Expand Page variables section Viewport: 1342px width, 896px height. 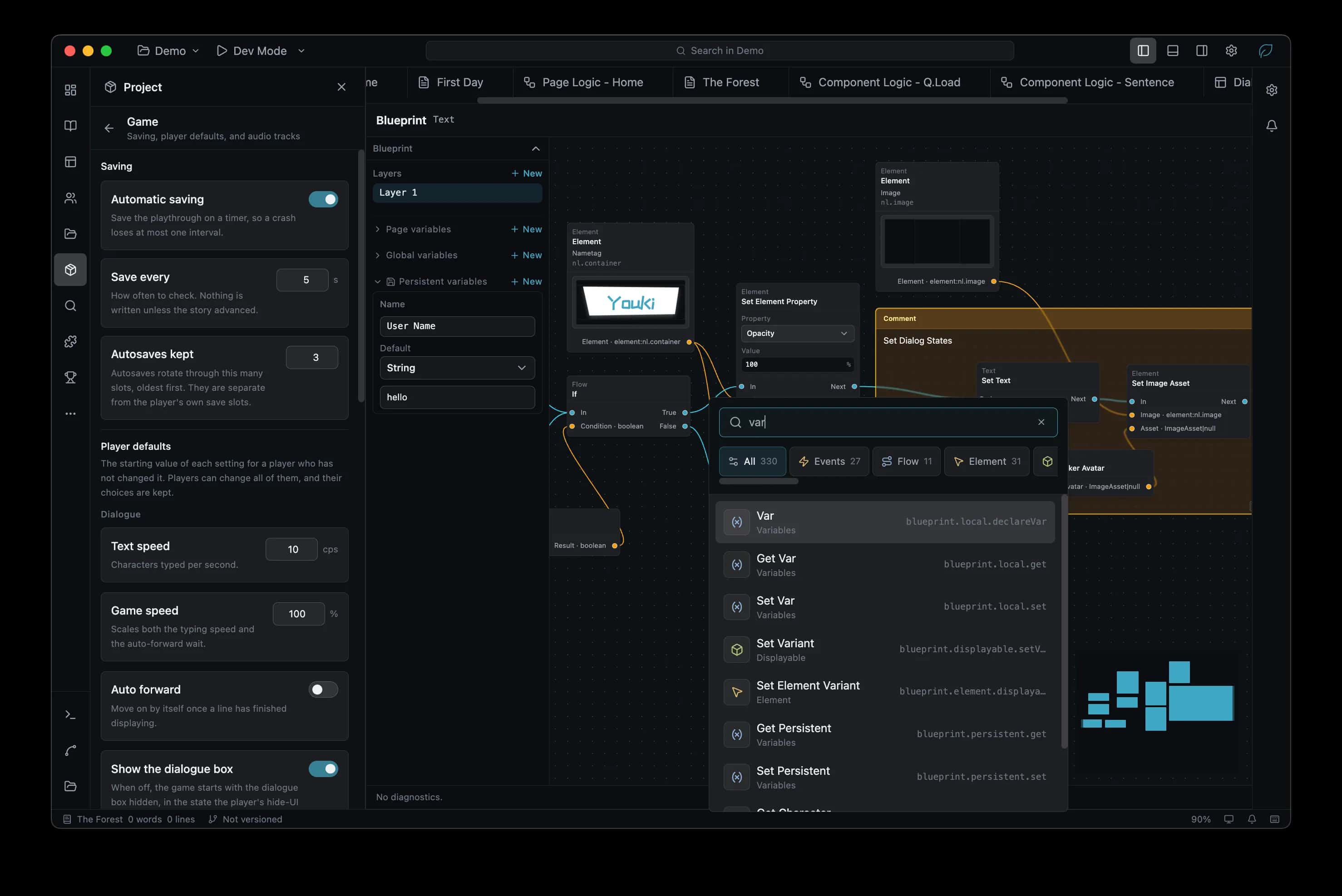413,229
